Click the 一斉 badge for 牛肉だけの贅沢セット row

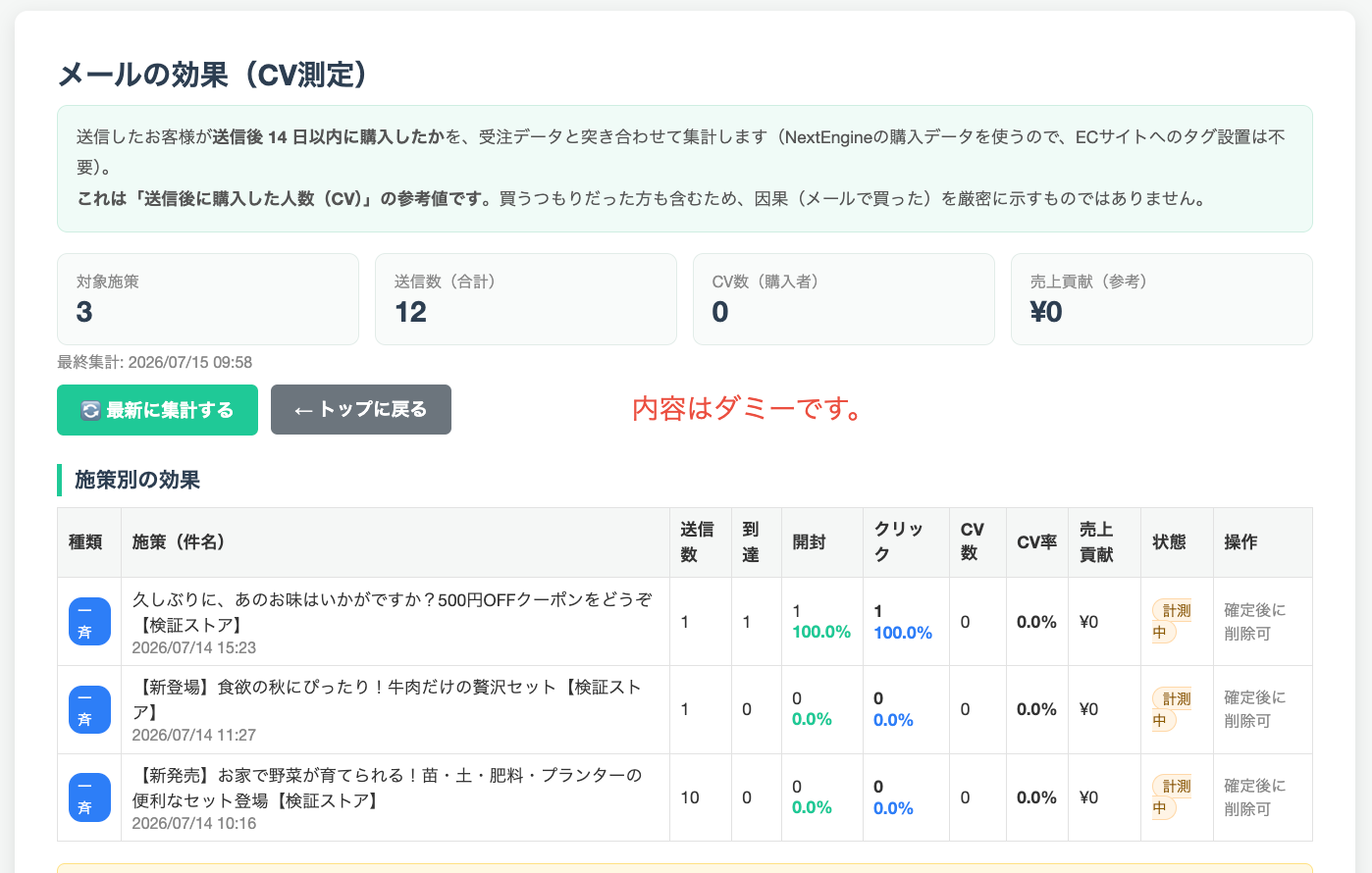click(x=89, y=709)
